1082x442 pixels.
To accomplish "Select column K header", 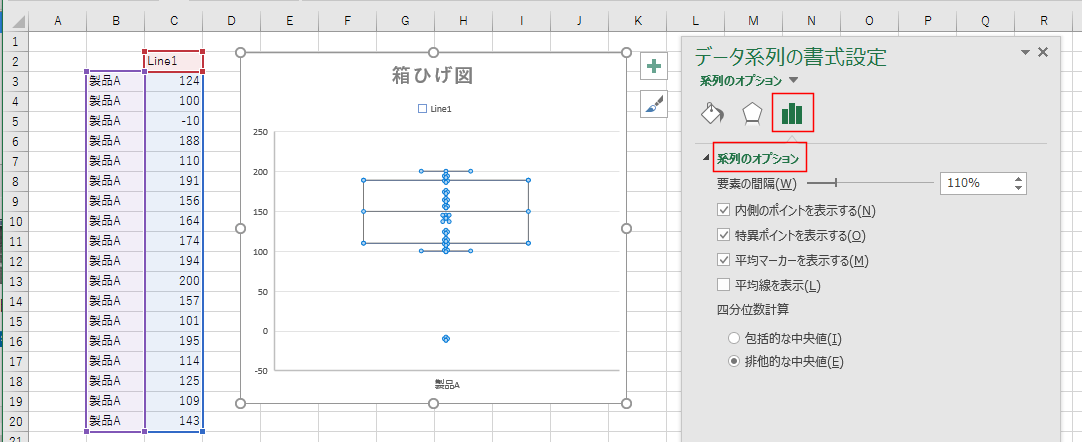I will (x=638, y=22).
